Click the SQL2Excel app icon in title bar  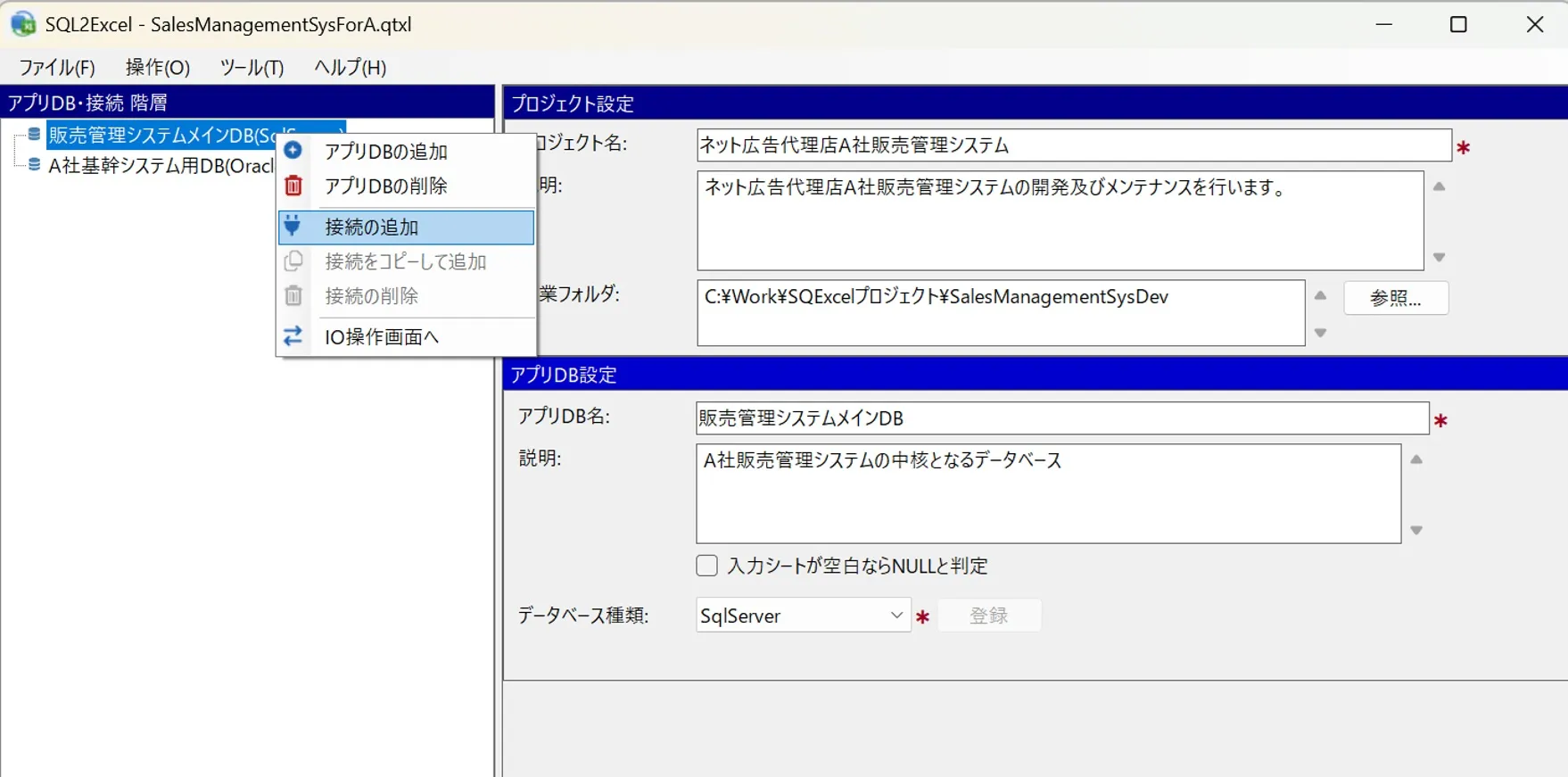(x=22, y=24)
